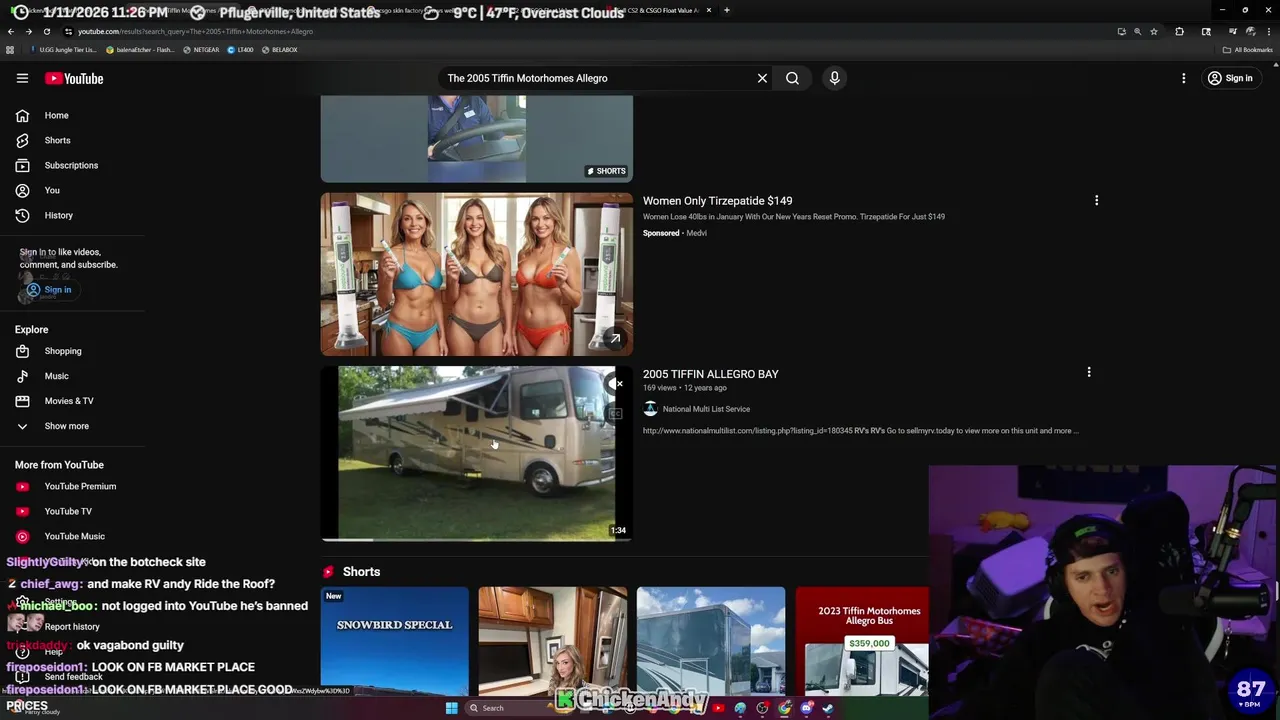Start voice search with the microphone
This screenshot has height=720, width=1280.
pos(834,78)
